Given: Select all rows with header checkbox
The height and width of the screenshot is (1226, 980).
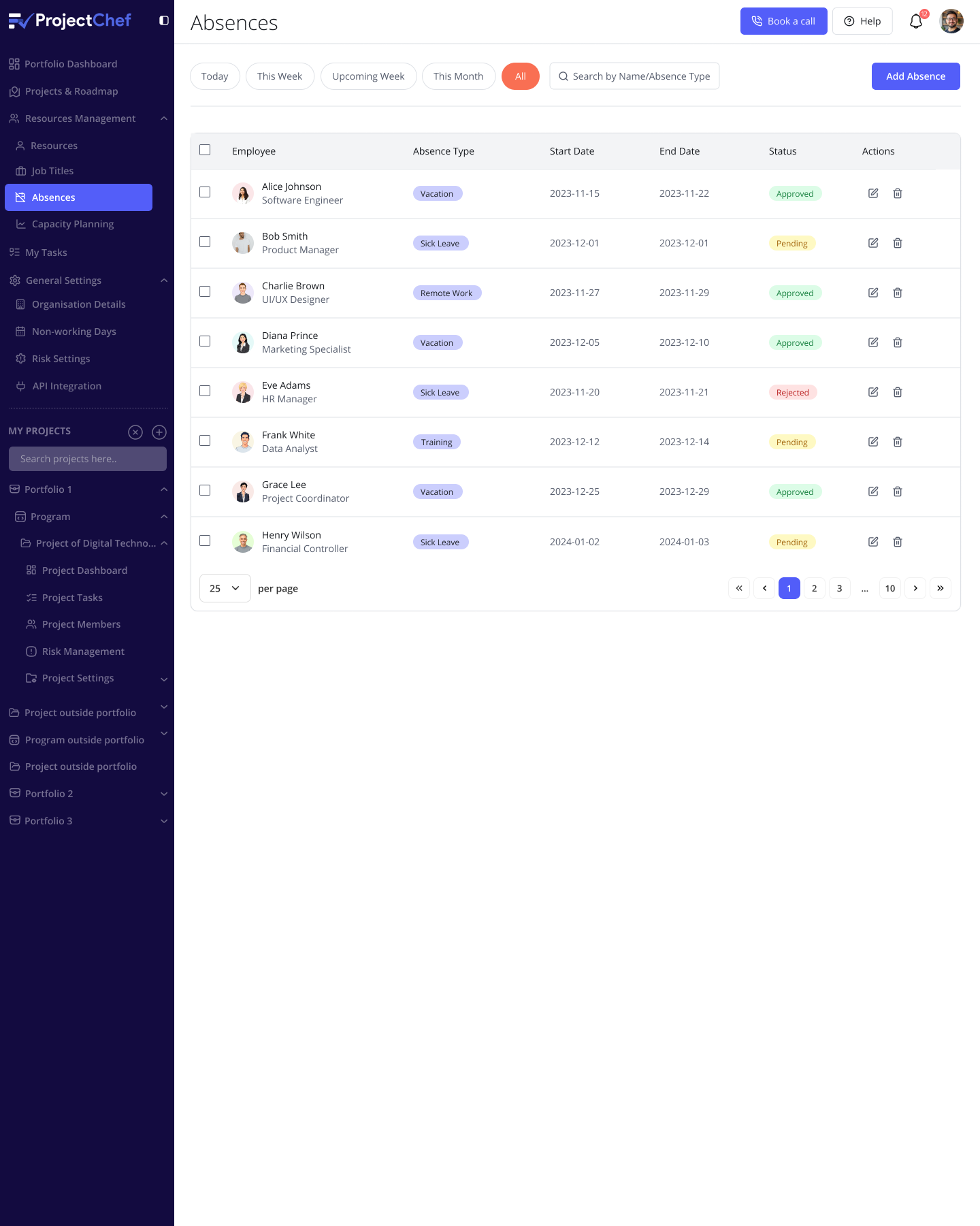Looking at the screenshot, I should click(205, 150).
